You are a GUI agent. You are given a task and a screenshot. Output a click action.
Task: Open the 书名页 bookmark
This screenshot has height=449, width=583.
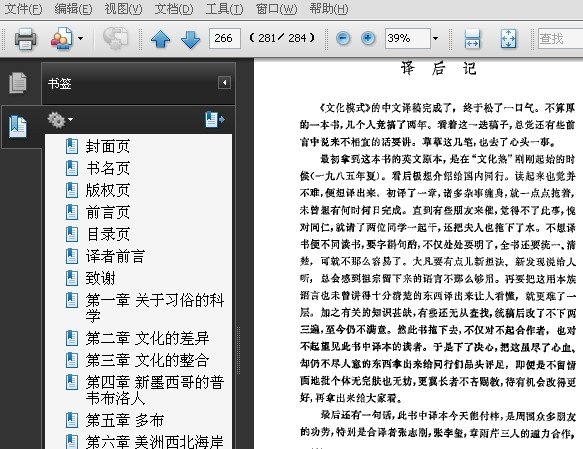(107, 168)
